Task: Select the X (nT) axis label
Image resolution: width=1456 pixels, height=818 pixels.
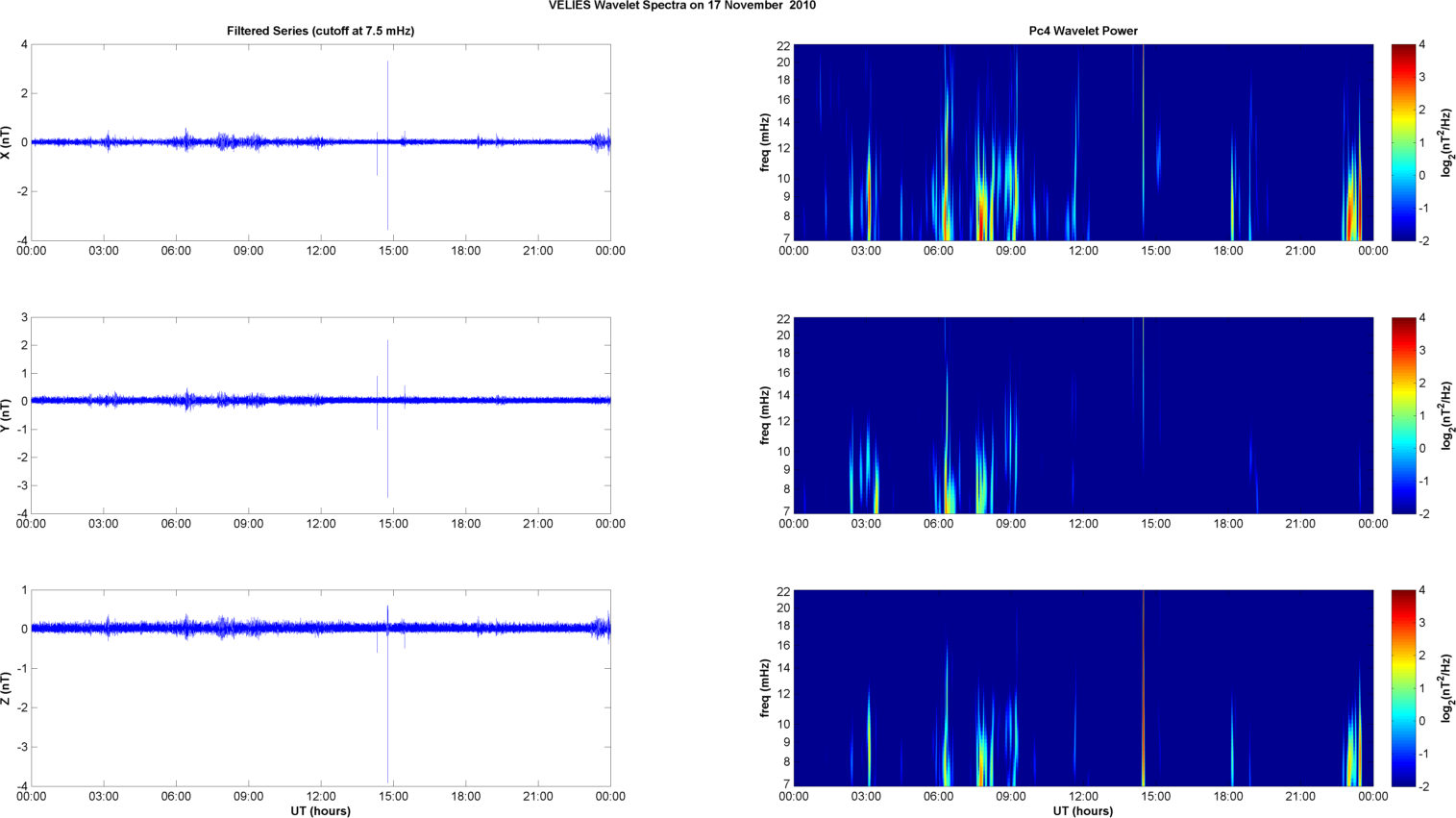Action: pos(8,142)
